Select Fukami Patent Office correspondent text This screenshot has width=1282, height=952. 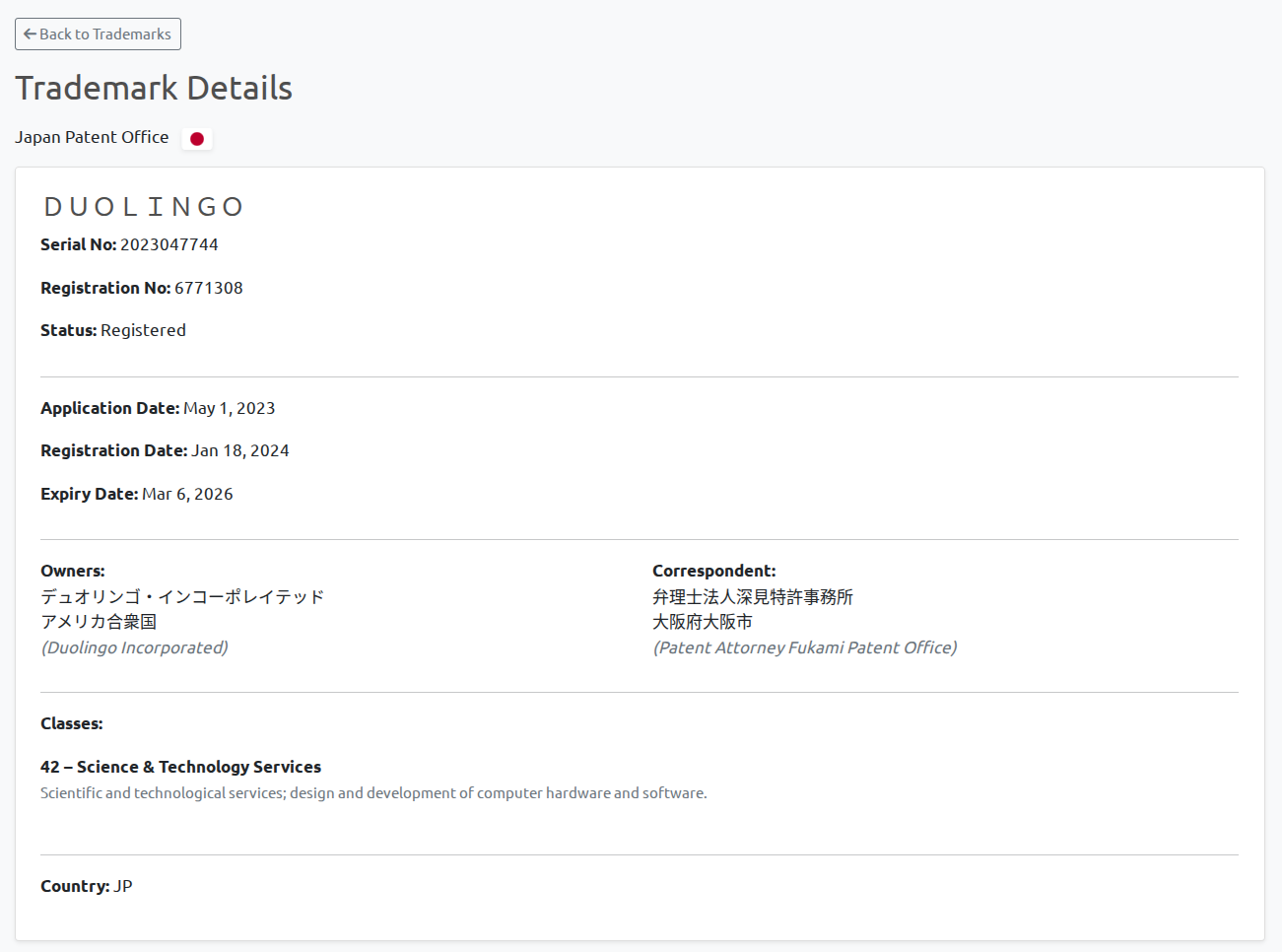805,647
